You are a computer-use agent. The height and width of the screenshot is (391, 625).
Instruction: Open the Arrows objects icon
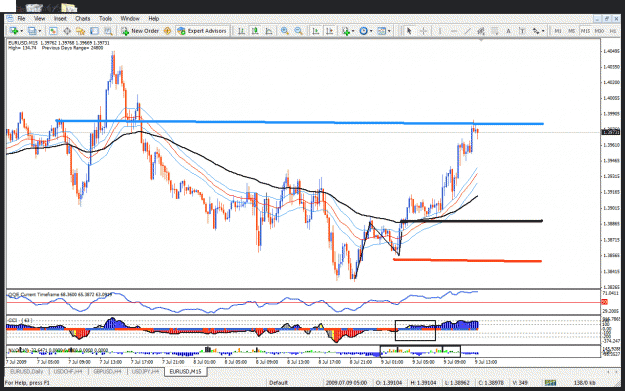[x=536, y=31]
